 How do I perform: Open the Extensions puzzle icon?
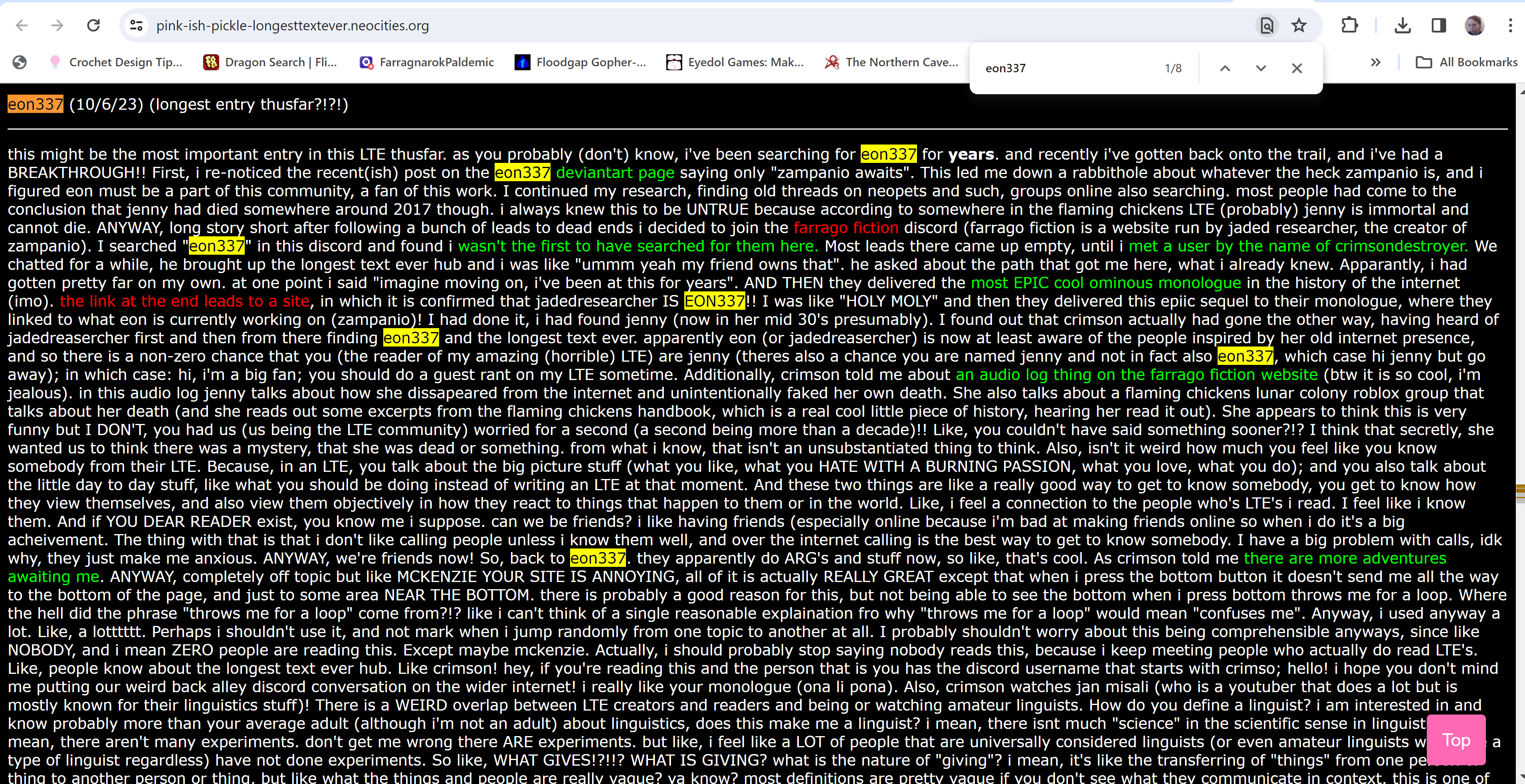point(1349,26)
